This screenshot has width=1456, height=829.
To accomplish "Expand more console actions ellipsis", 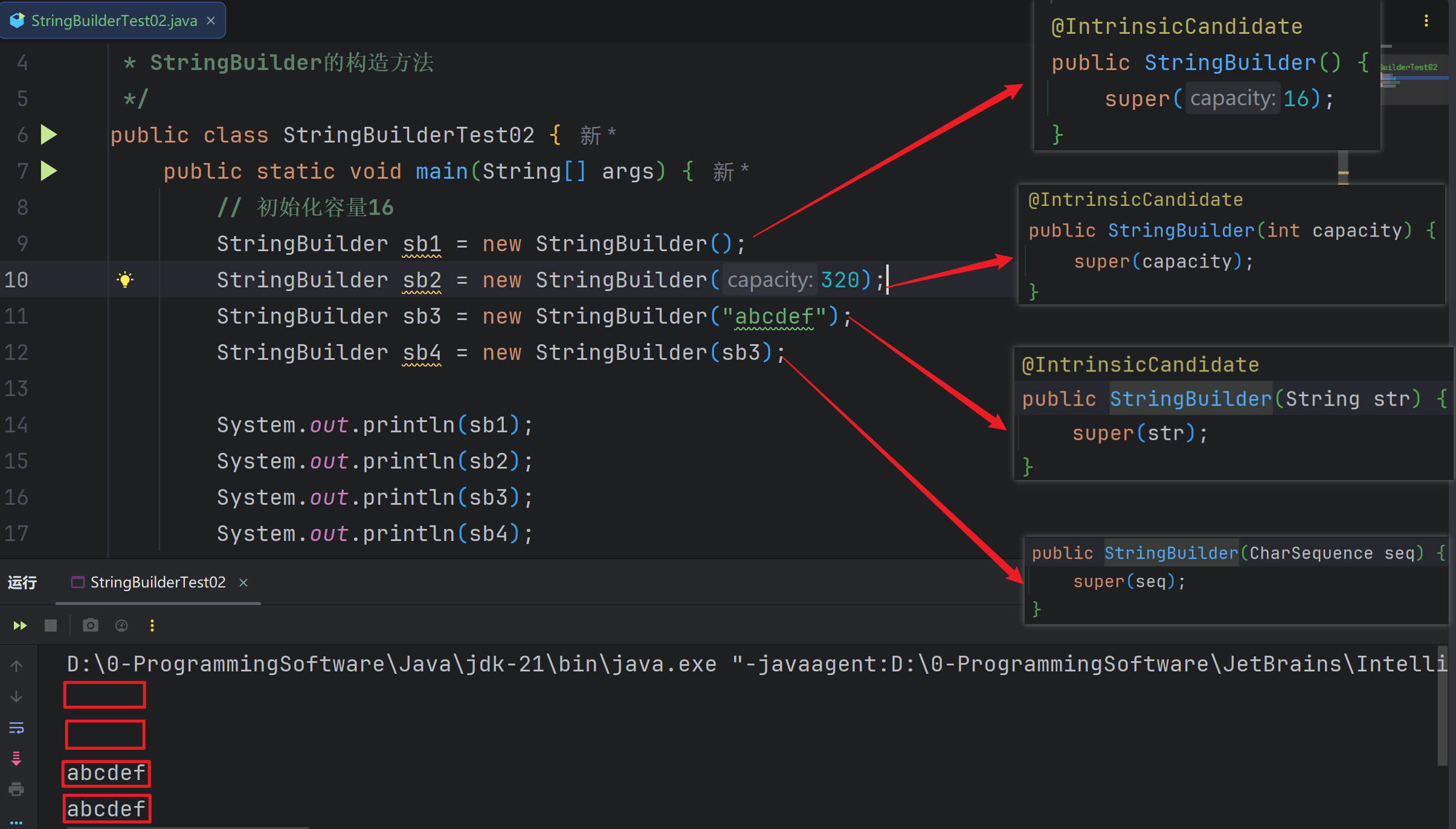I will (x=16, y=822).
